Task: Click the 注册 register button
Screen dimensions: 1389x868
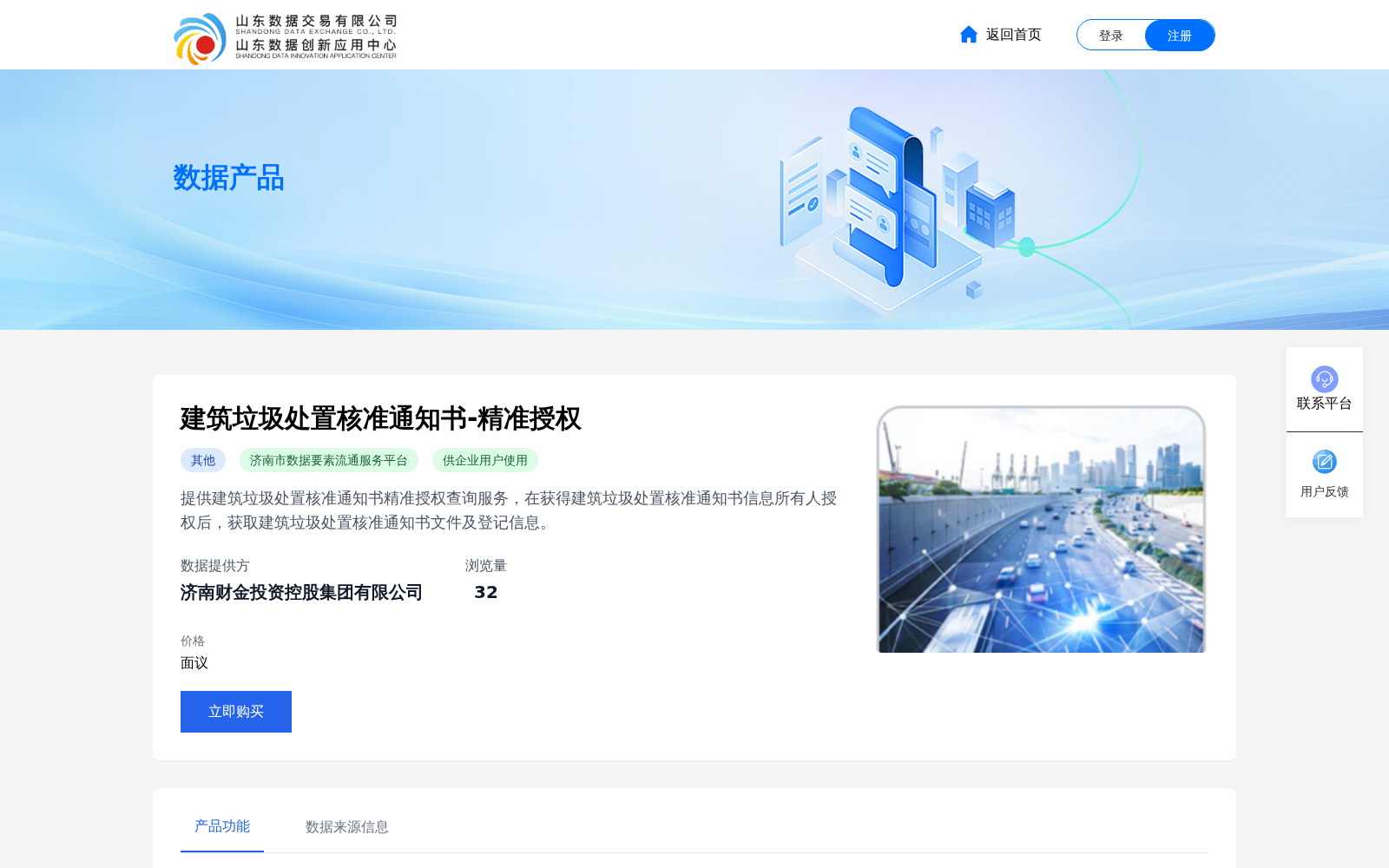Action: (1180, 36)
